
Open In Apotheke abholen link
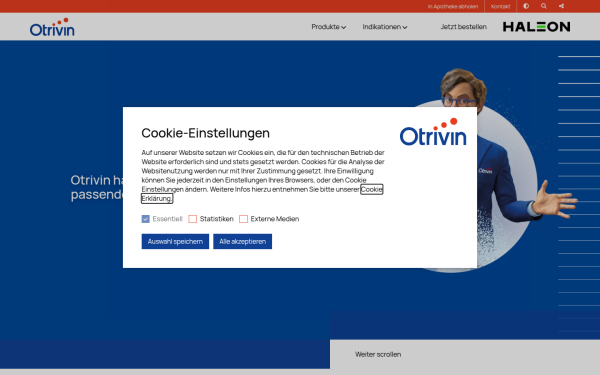coord(453,7)
